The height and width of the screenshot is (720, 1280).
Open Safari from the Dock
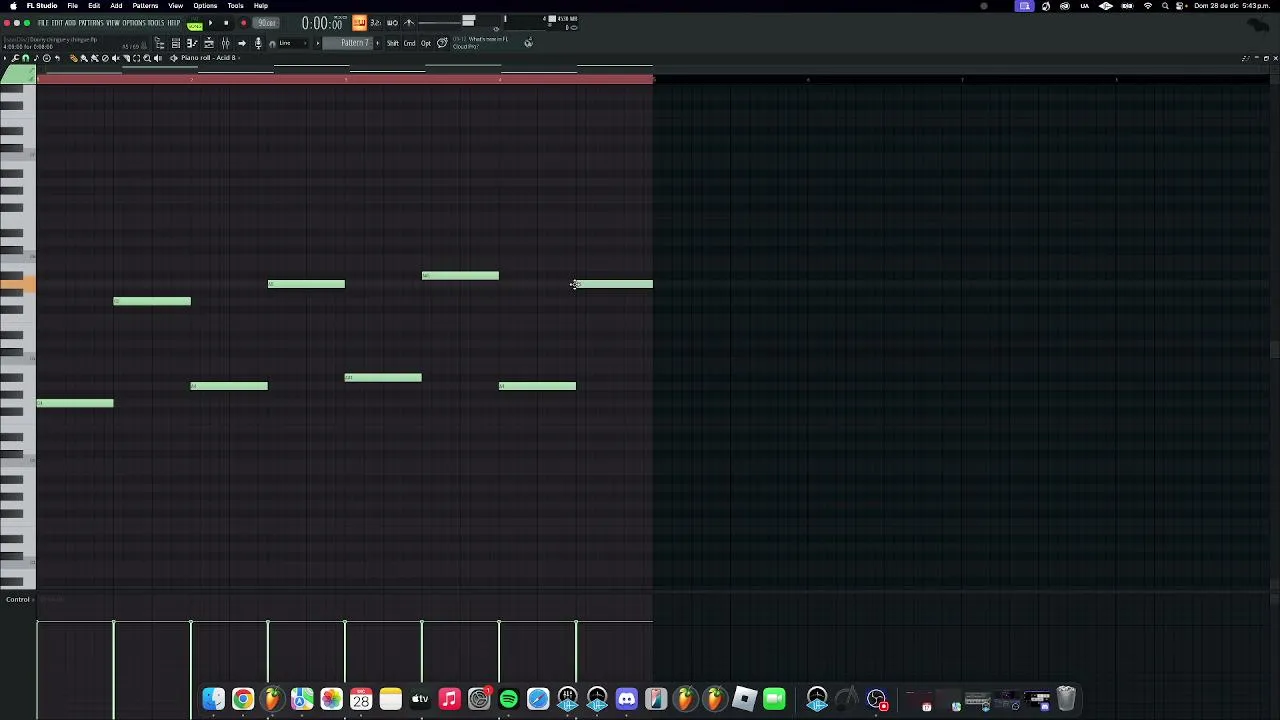coord(538,698)
